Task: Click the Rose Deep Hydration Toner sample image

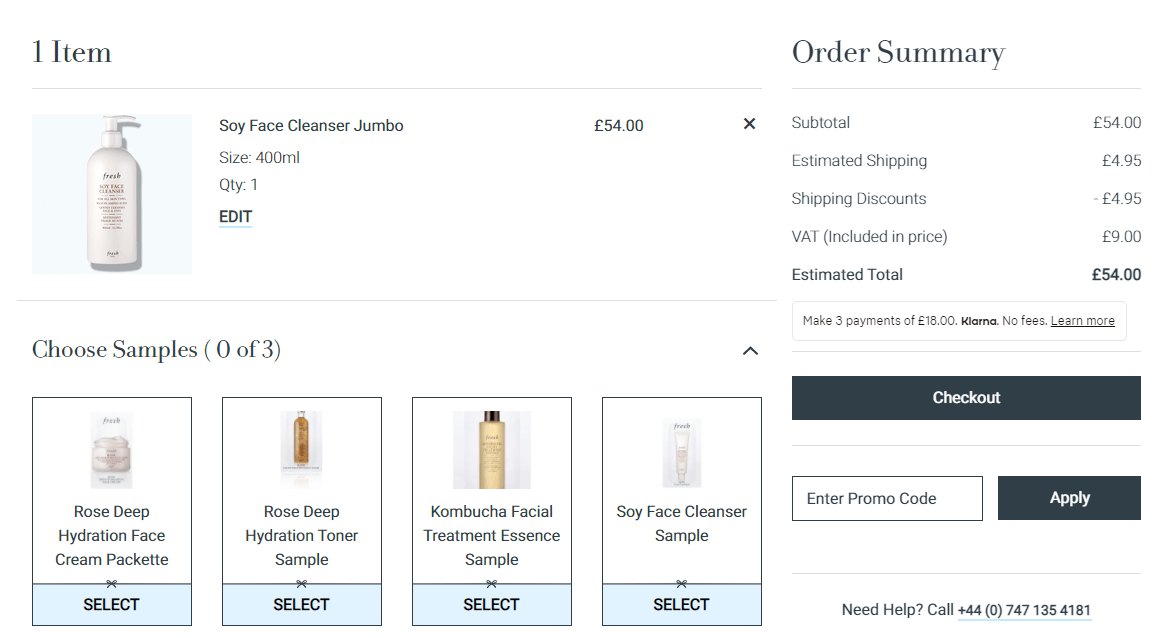Action: coord(301,449)
